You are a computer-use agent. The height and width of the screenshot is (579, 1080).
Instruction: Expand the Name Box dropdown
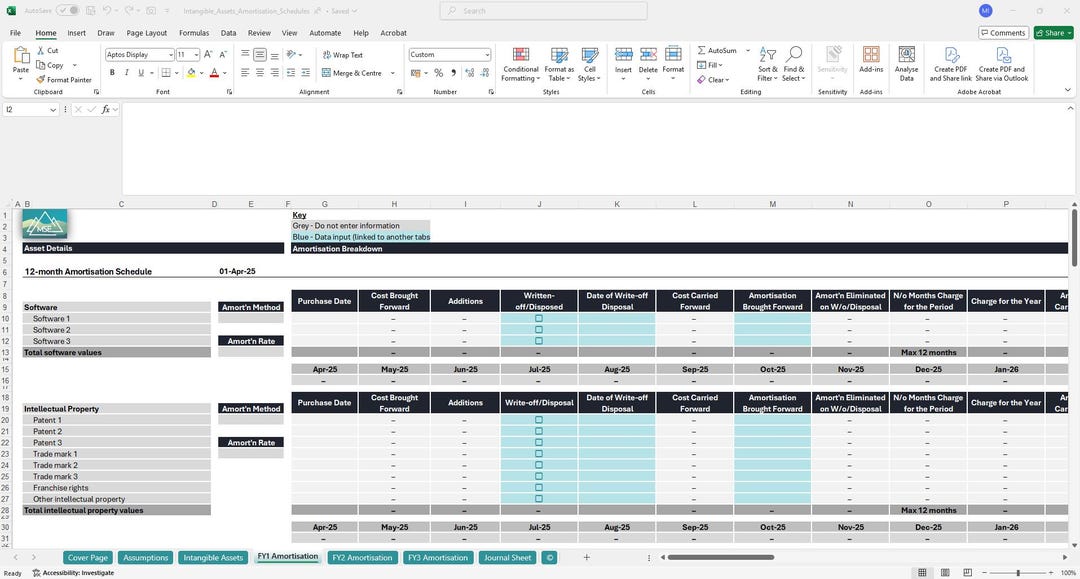click(x=53, y=109)
